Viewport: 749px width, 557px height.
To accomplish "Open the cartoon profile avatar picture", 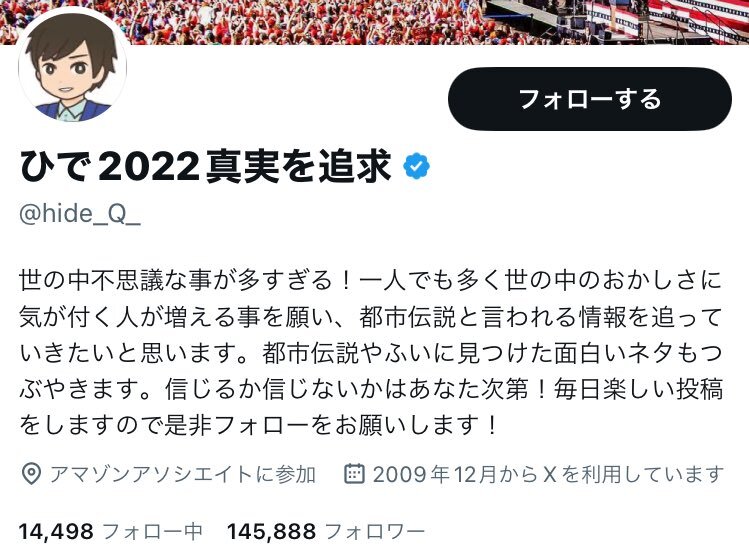I will pyautogui.click(x=73, y=67).
